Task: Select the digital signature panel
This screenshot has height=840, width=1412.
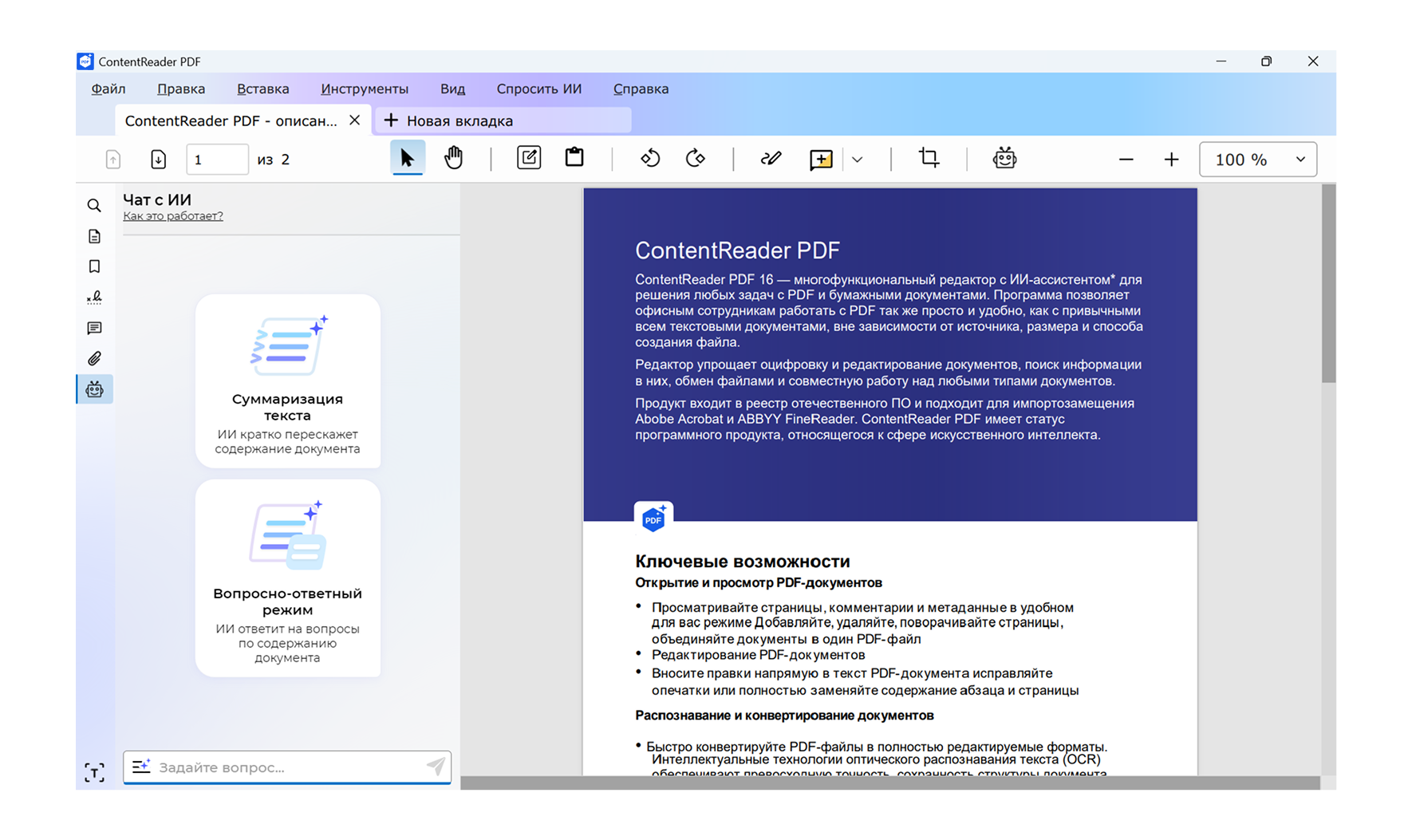Action: tap(94, 297)
